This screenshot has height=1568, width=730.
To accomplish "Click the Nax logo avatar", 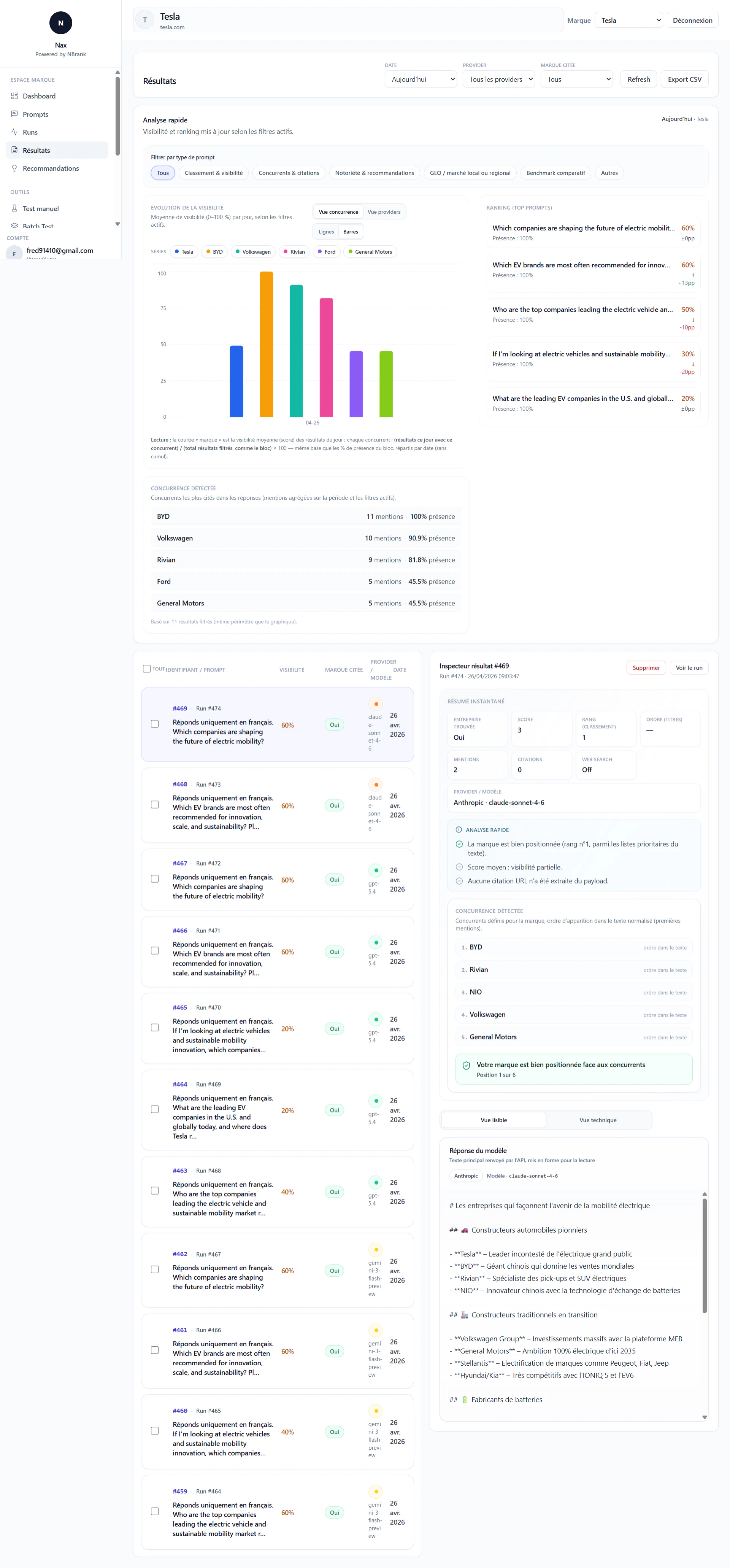I will (x=60, y=23).
